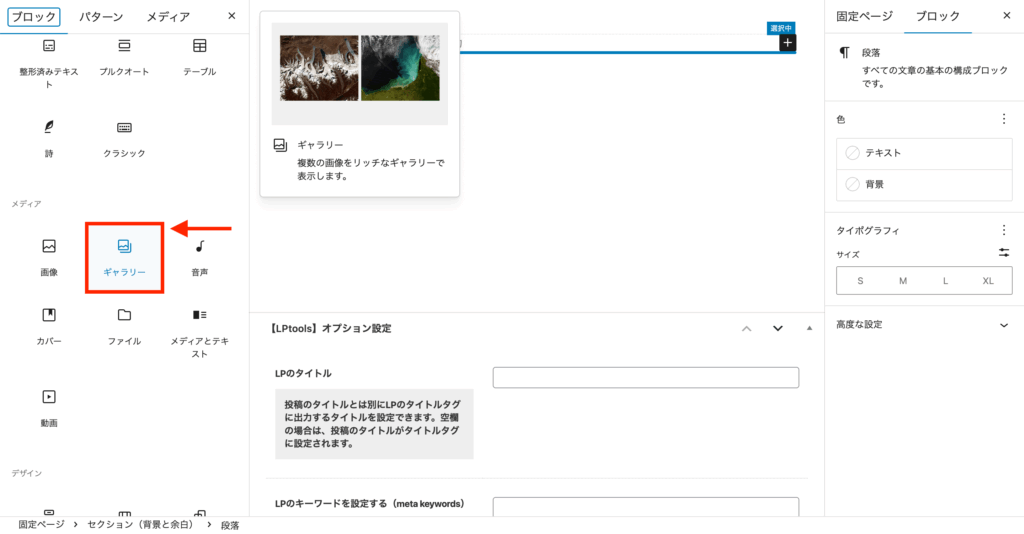This screenshot has width=1024, height=534.
Task: Insert the プルクオート block
Action: tap(124, 57)
